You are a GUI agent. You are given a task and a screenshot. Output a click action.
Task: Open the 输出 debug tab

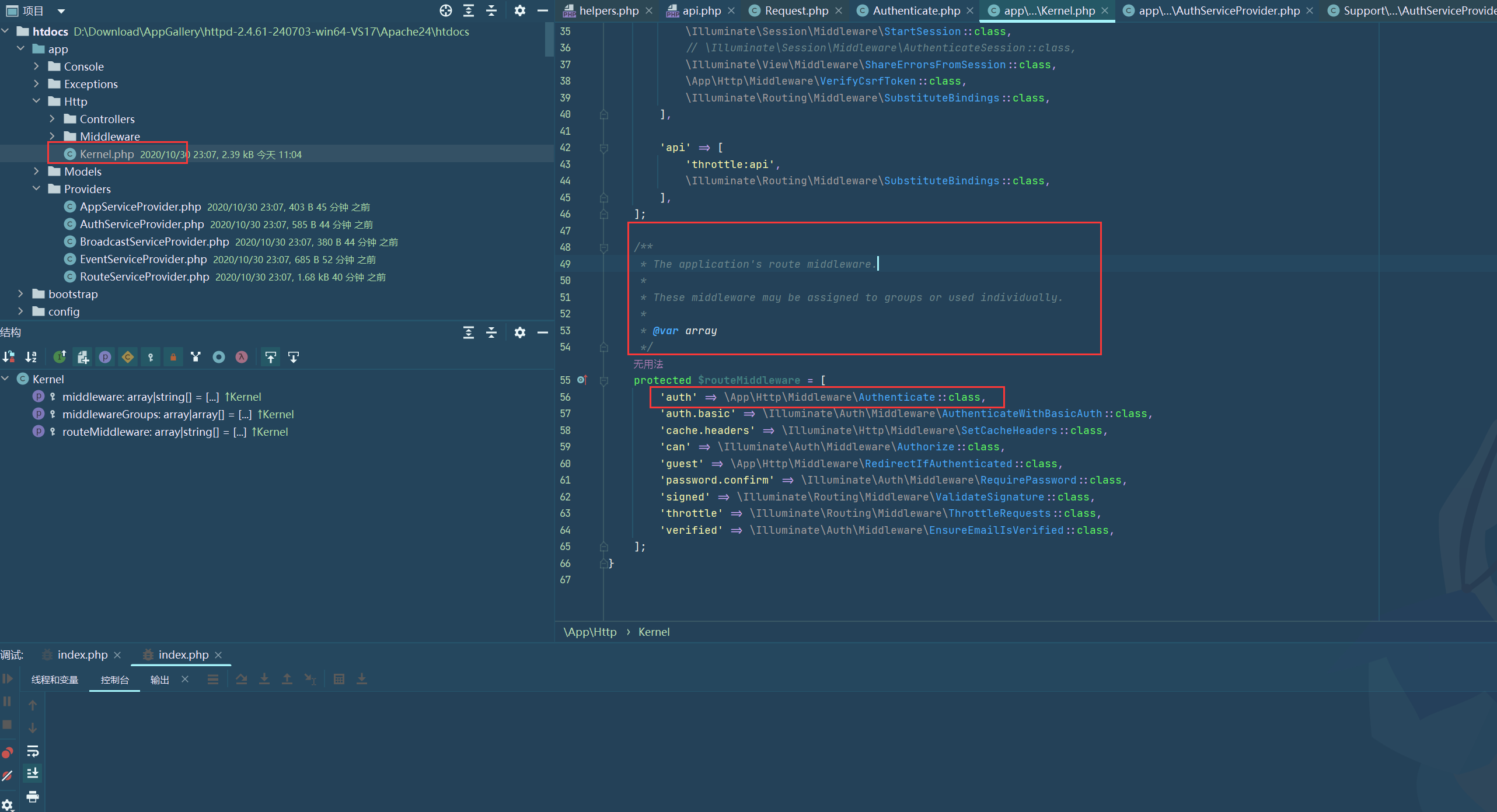[160, 680]
